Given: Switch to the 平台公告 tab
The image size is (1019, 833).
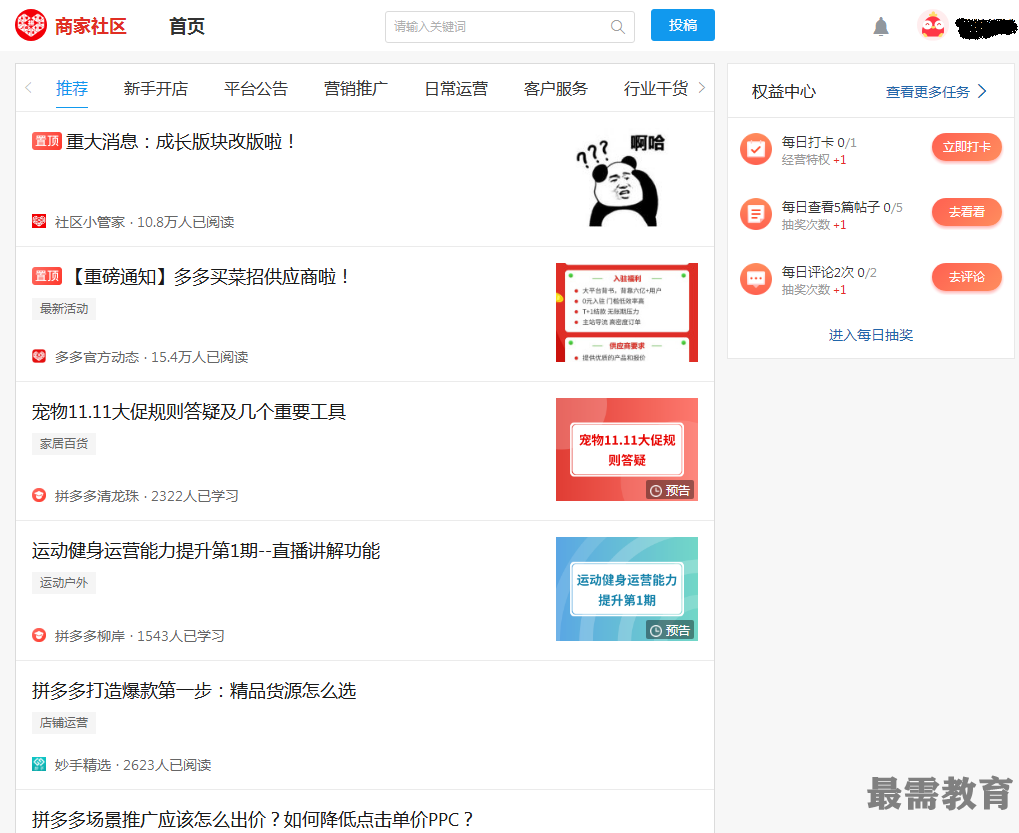Looking at the screenshot, I should coord(256,88).
